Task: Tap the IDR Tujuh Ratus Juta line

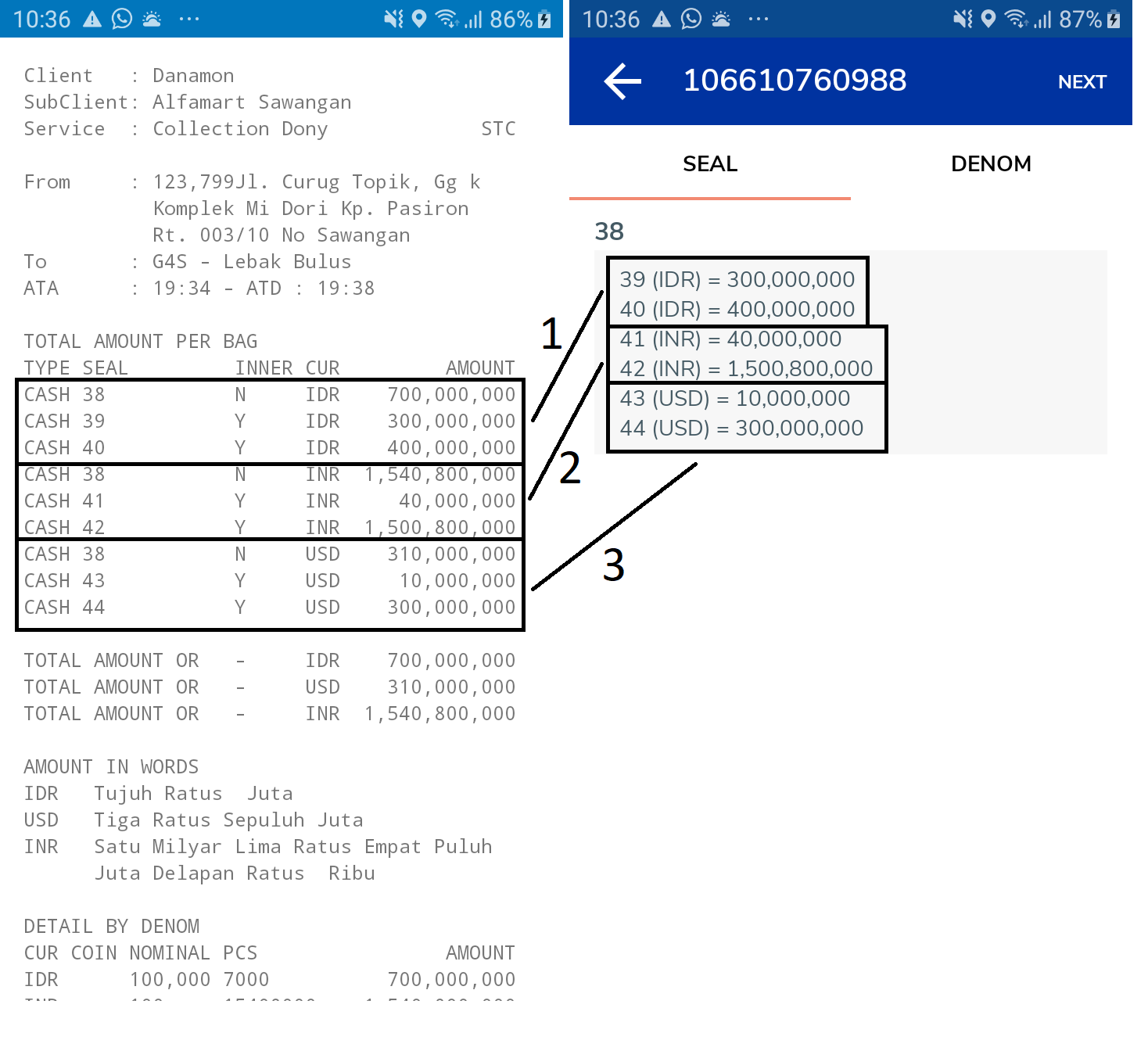Action: click(158, 794)
